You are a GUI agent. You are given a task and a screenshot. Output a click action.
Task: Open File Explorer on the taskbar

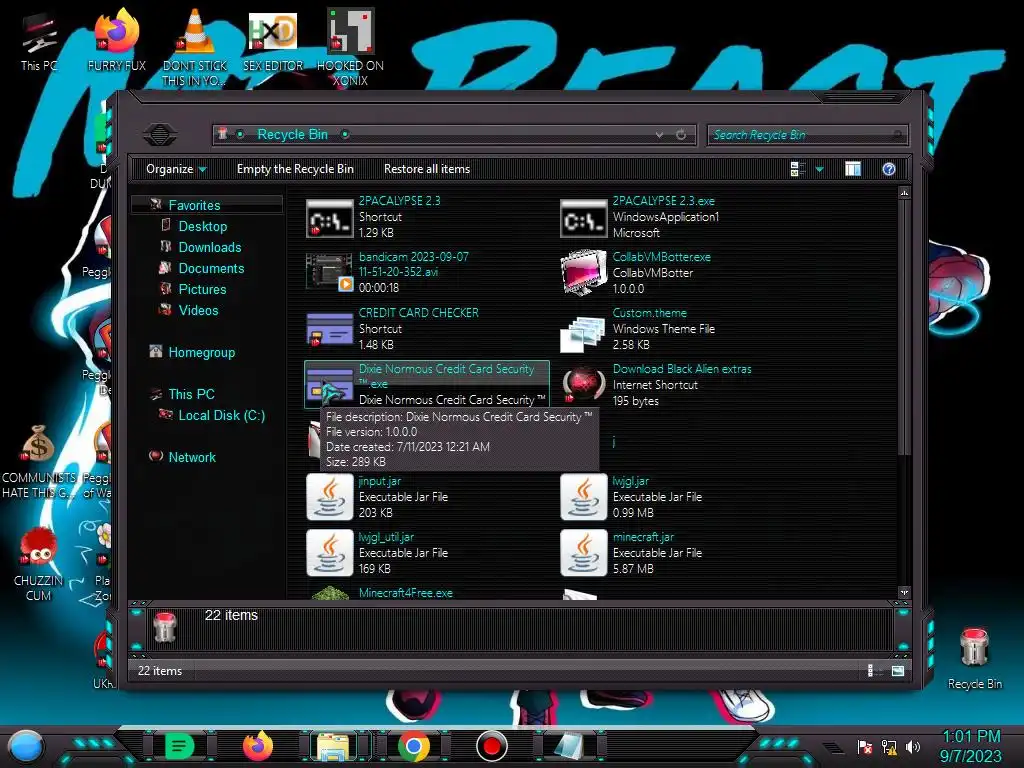(x=334, y=746)
